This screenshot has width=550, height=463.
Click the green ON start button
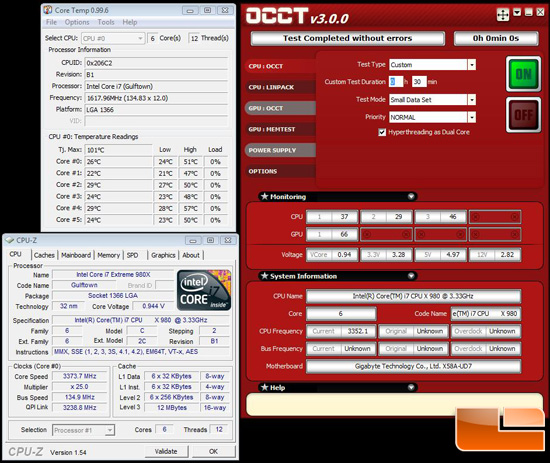click(523, 74)
